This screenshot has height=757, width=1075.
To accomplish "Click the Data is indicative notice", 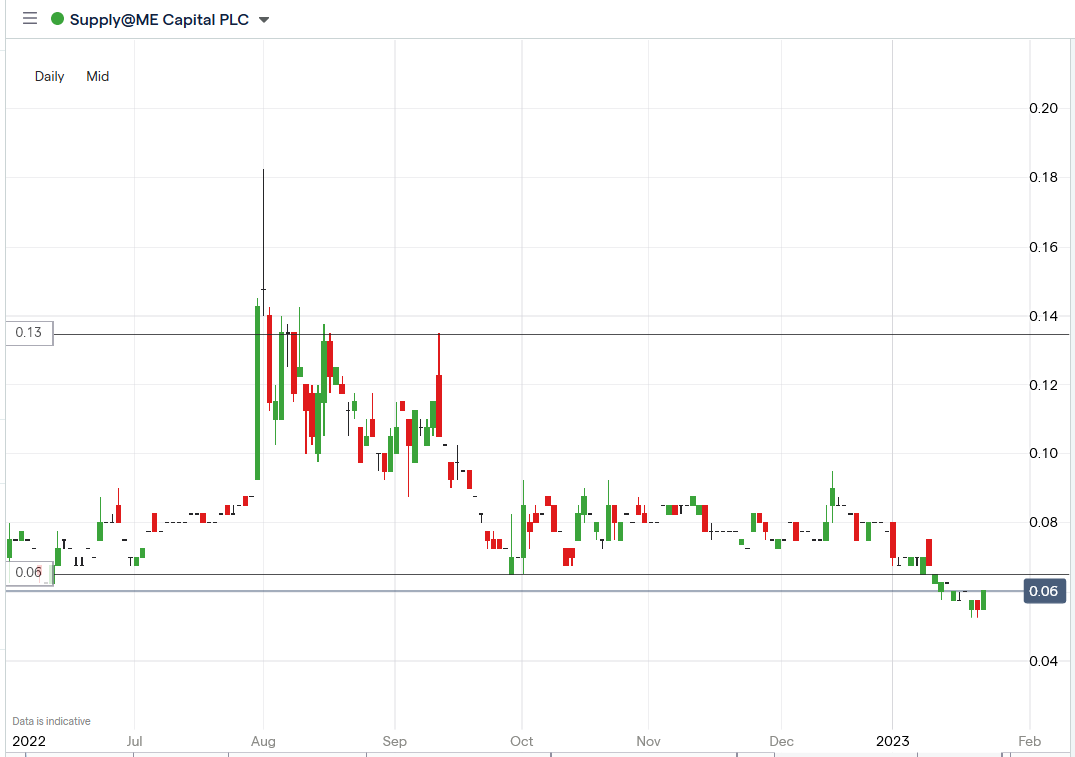I will pyautogui.click(x=51, y=721).
